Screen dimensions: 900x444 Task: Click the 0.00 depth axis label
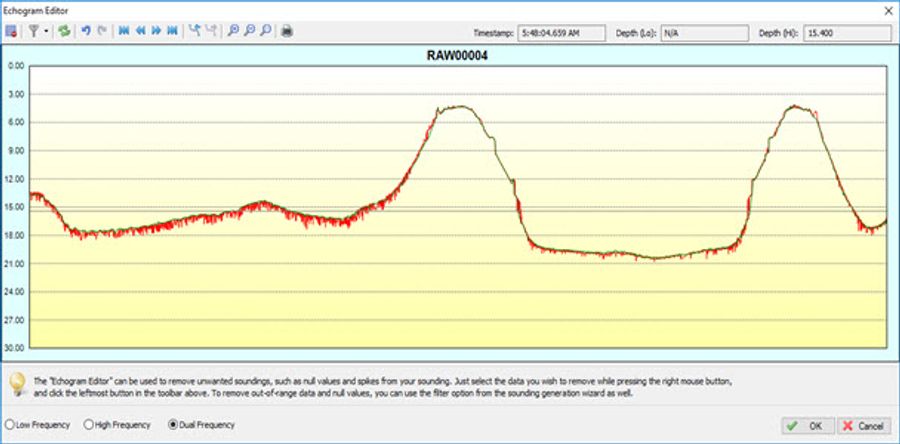(x=15, y=66)
